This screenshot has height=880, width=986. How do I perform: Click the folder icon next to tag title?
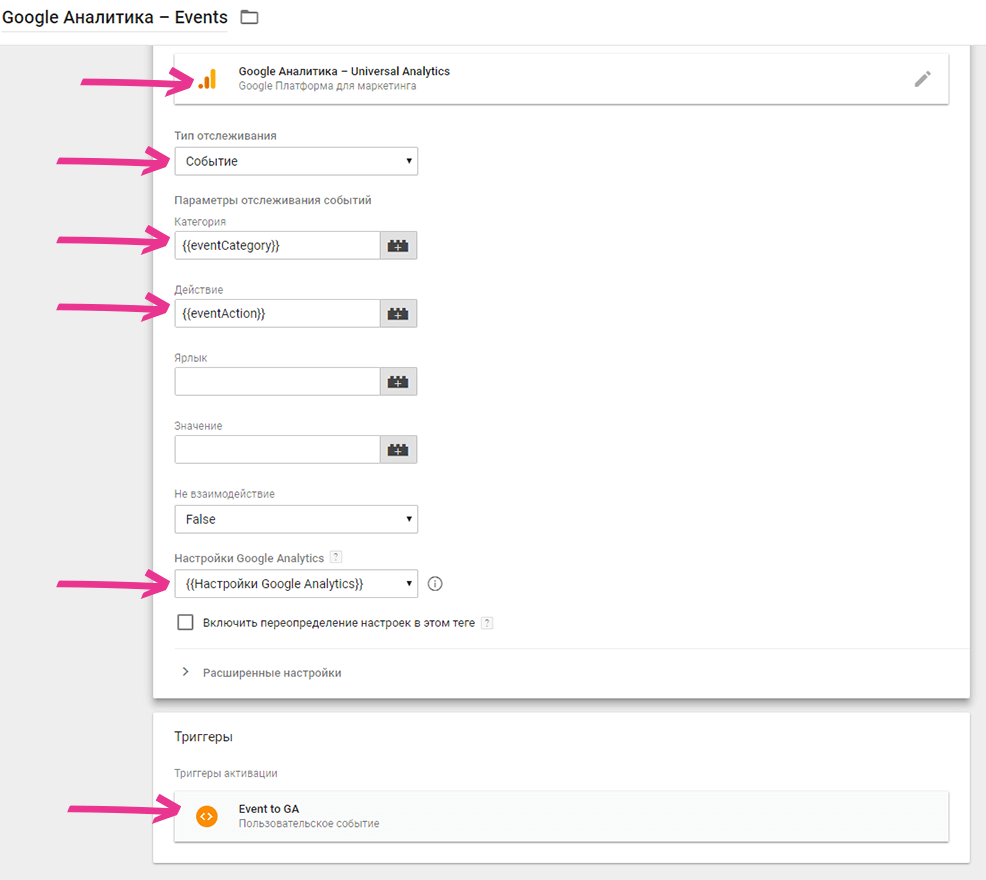(x=250, y=17)
